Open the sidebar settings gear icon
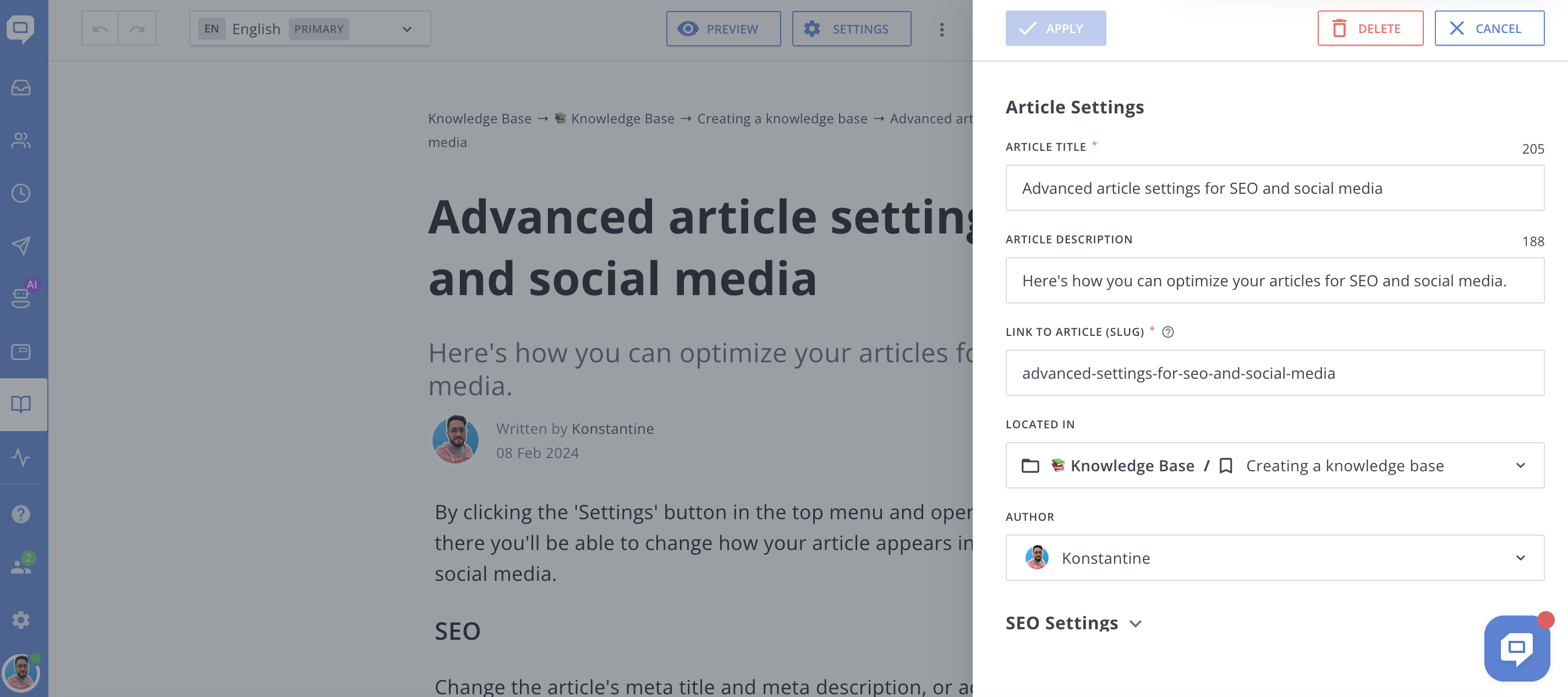The width and height of the screenshot is (1568, 697). pyautogui.click(x=21, y=619)
